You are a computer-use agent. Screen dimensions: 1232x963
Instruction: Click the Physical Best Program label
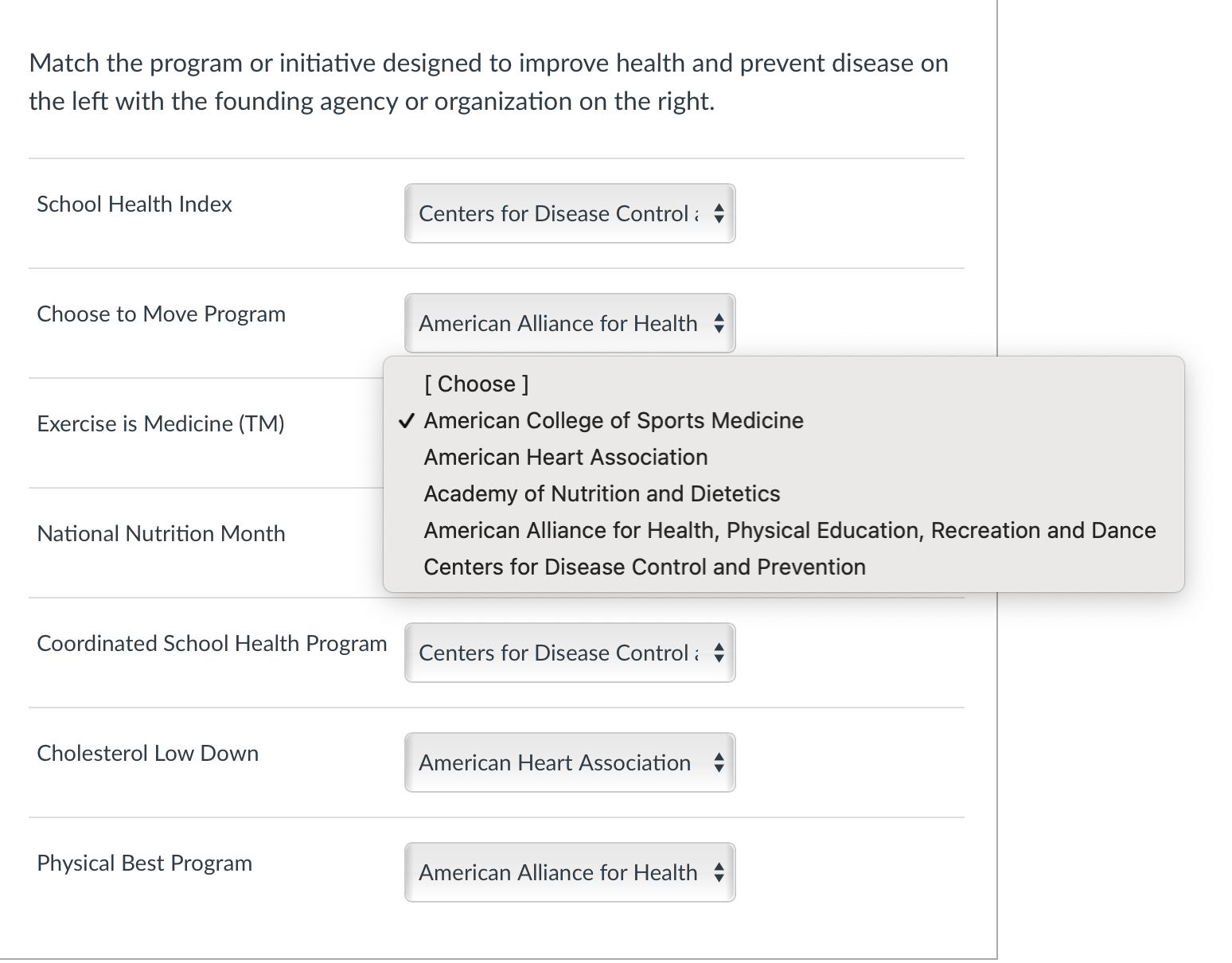point(144,863)
